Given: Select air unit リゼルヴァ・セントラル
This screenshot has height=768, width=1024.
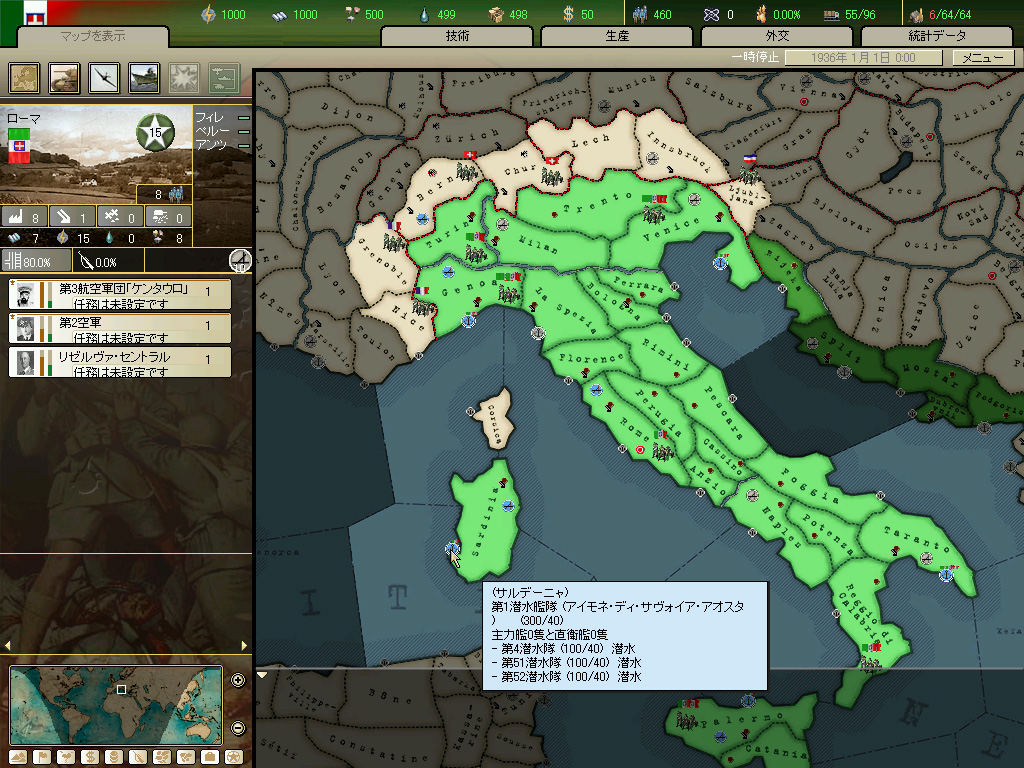Looking at the screenshot, I should tap(120, 362).
